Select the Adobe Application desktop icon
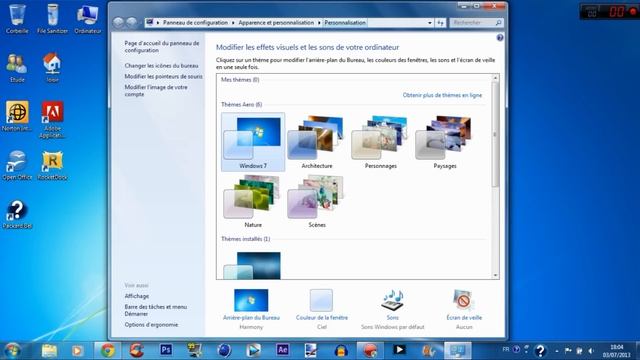 pyautogui.click(x=52, y=119)
